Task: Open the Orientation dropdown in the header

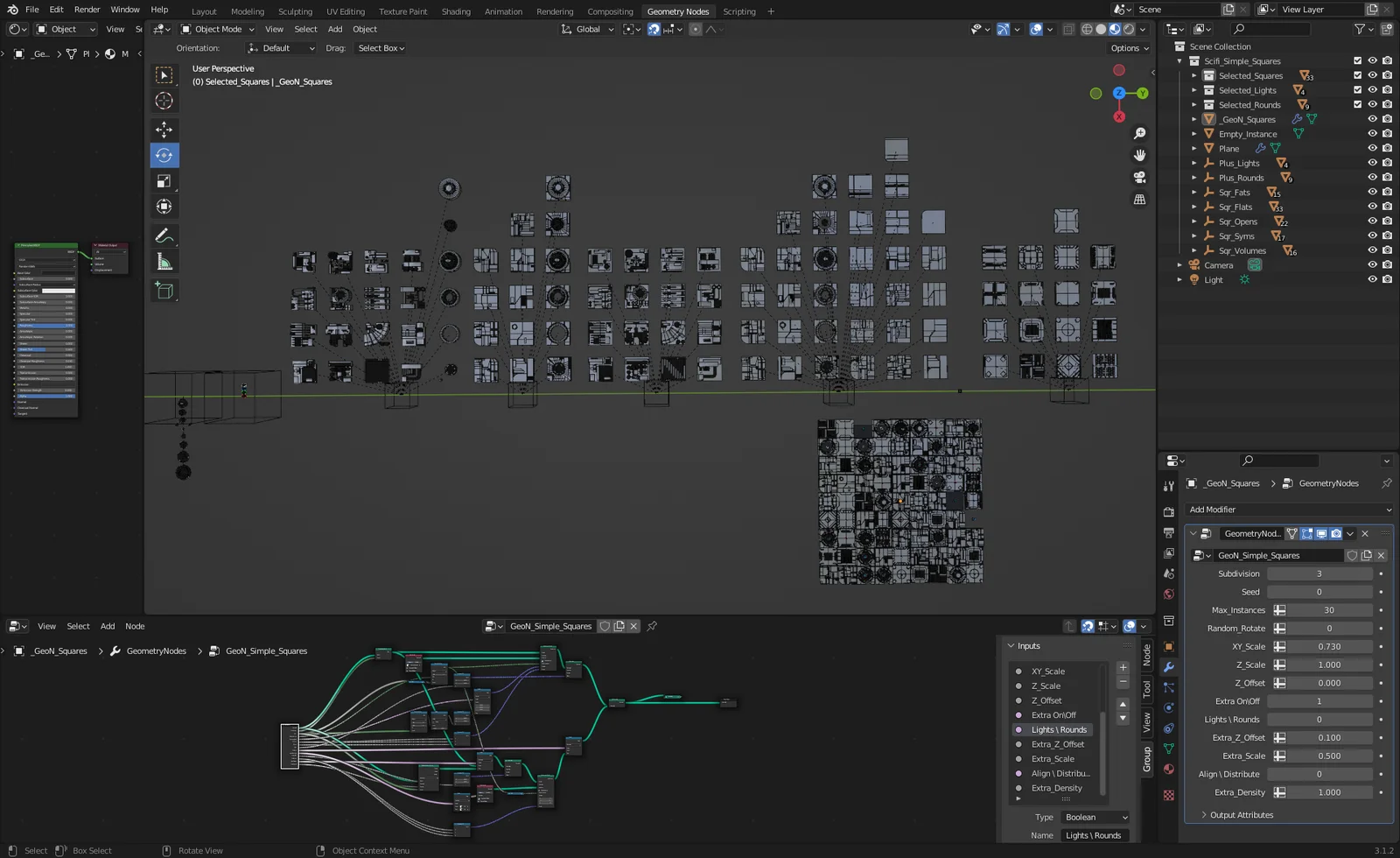Action: pyautogui.click(x=280, y=48)
